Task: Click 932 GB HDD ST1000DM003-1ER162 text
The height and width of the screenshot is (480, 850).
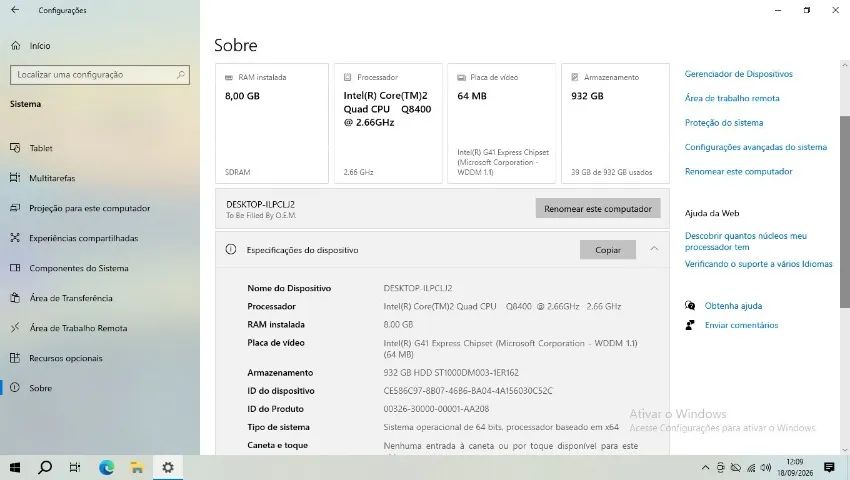Action: (x=451, y=373)
